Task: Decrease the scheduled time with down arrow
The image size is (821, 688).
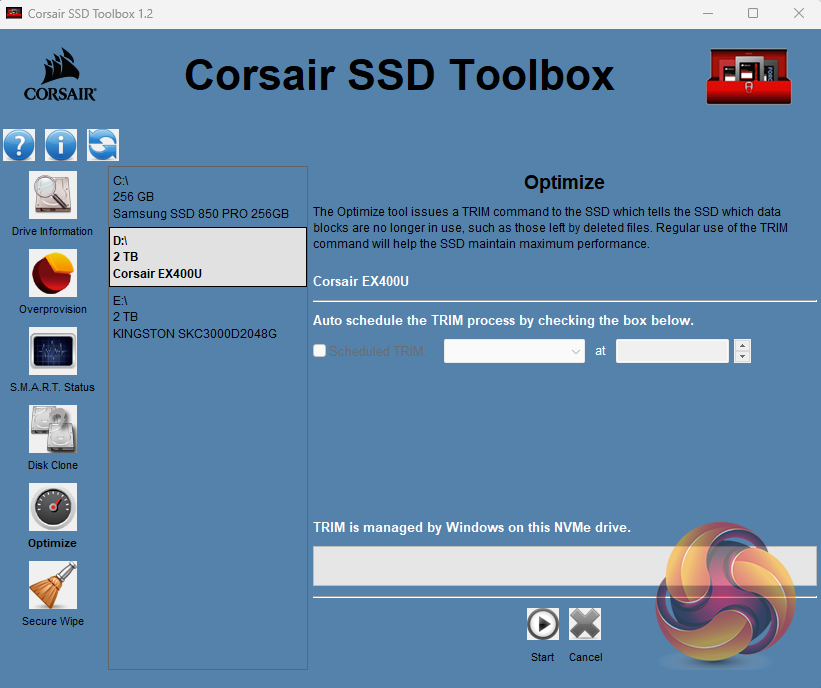Action: pos(742,357)
